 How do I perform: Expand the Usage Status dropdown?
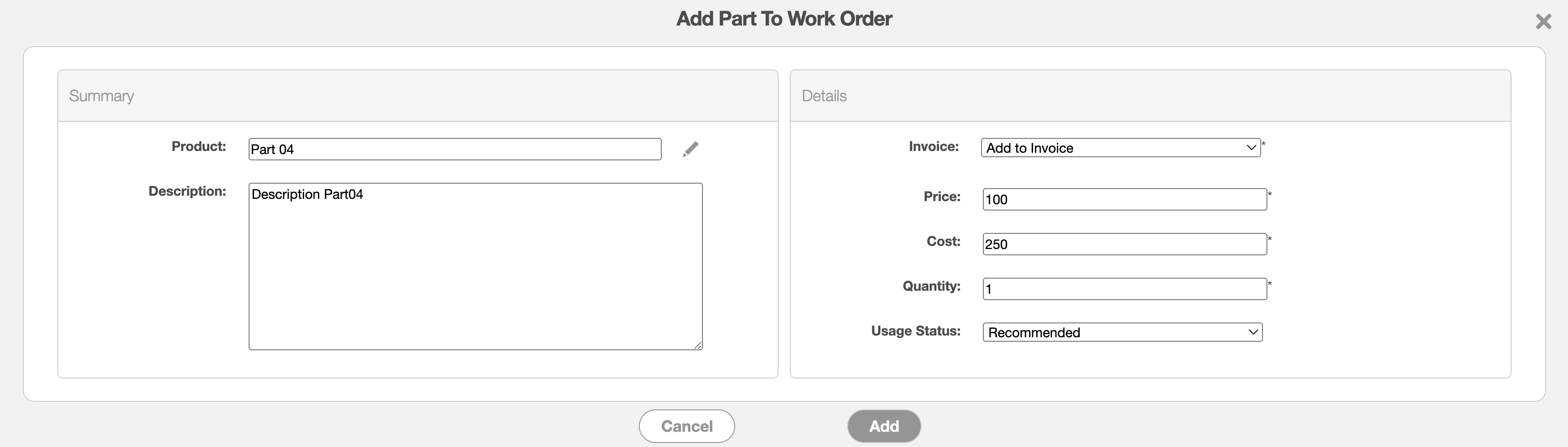1122,332
